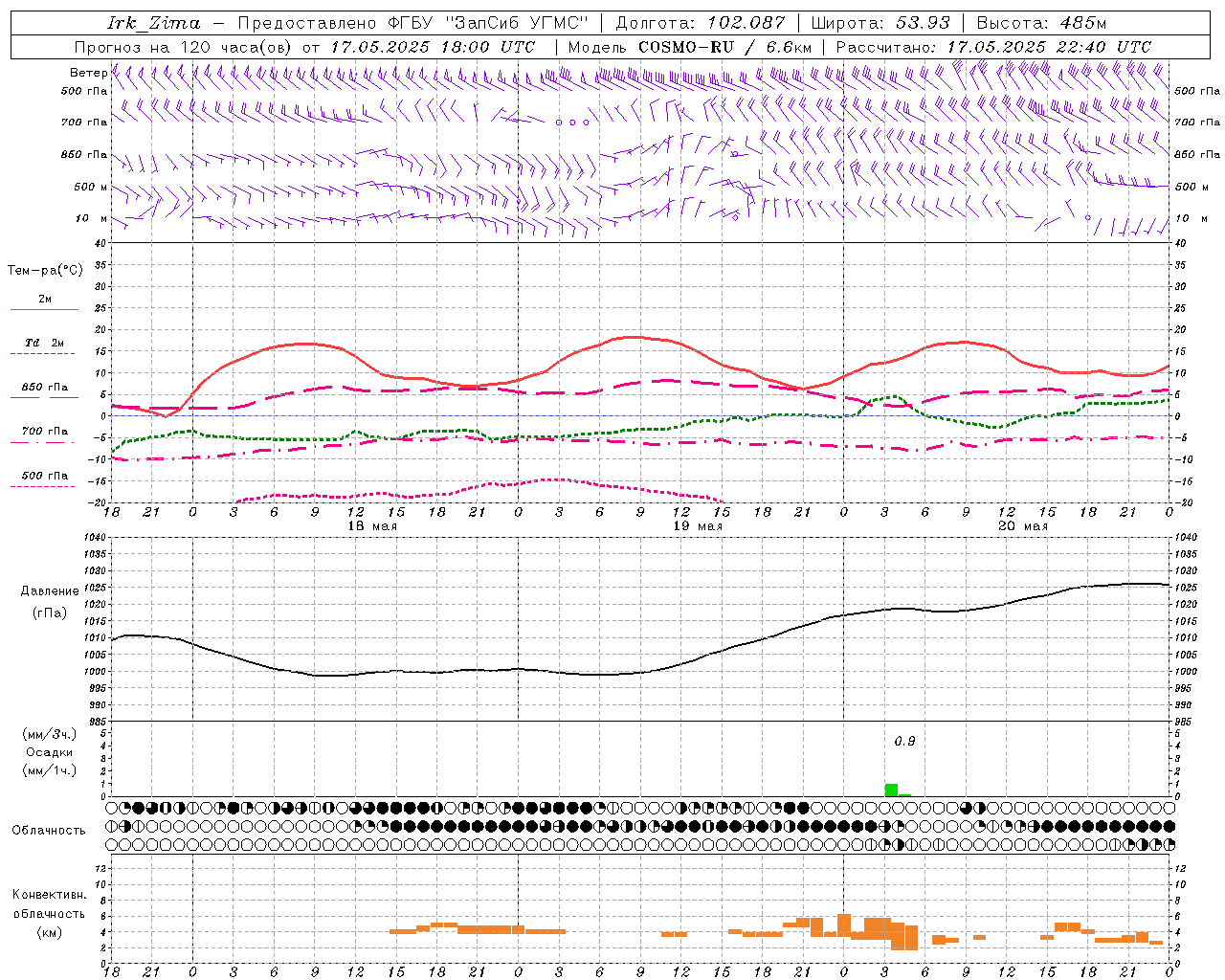Click the precipitation value 0.9
1225x980 pixels.
pos(904,742)
